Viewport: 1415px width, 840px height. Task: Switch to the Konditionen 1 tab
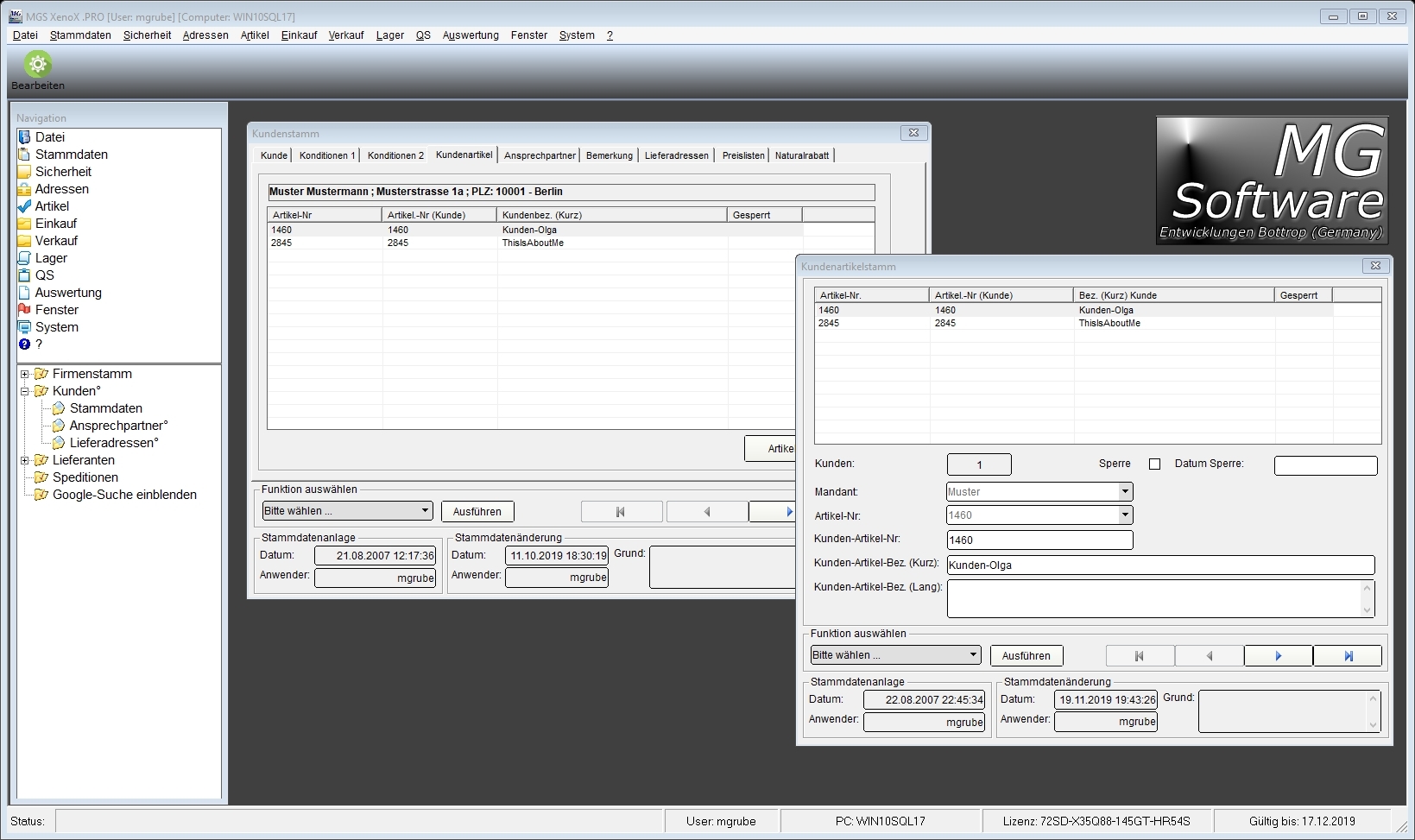(327, 155)
